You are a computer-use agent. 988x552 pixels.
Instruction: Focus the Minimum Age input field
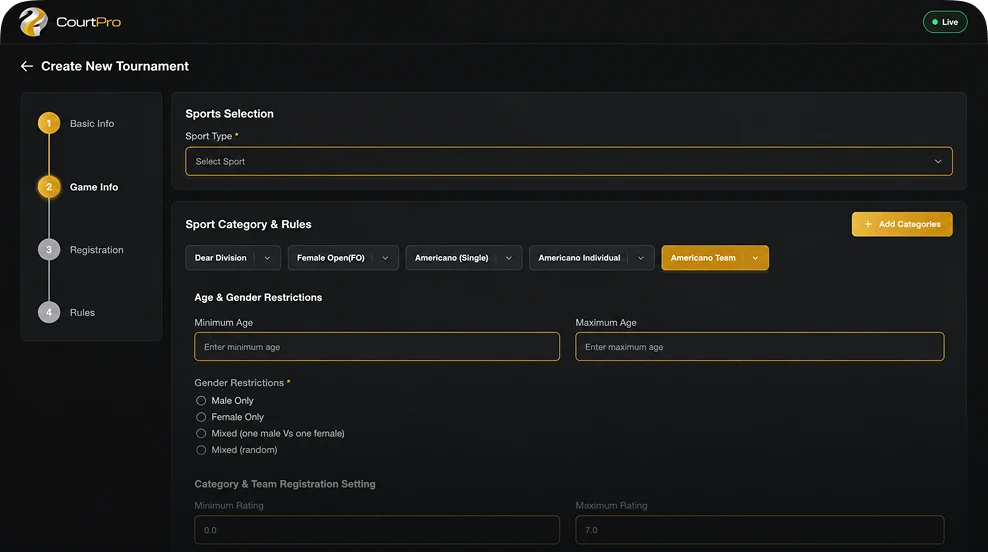pyautogui.click(x=377, y=347)
